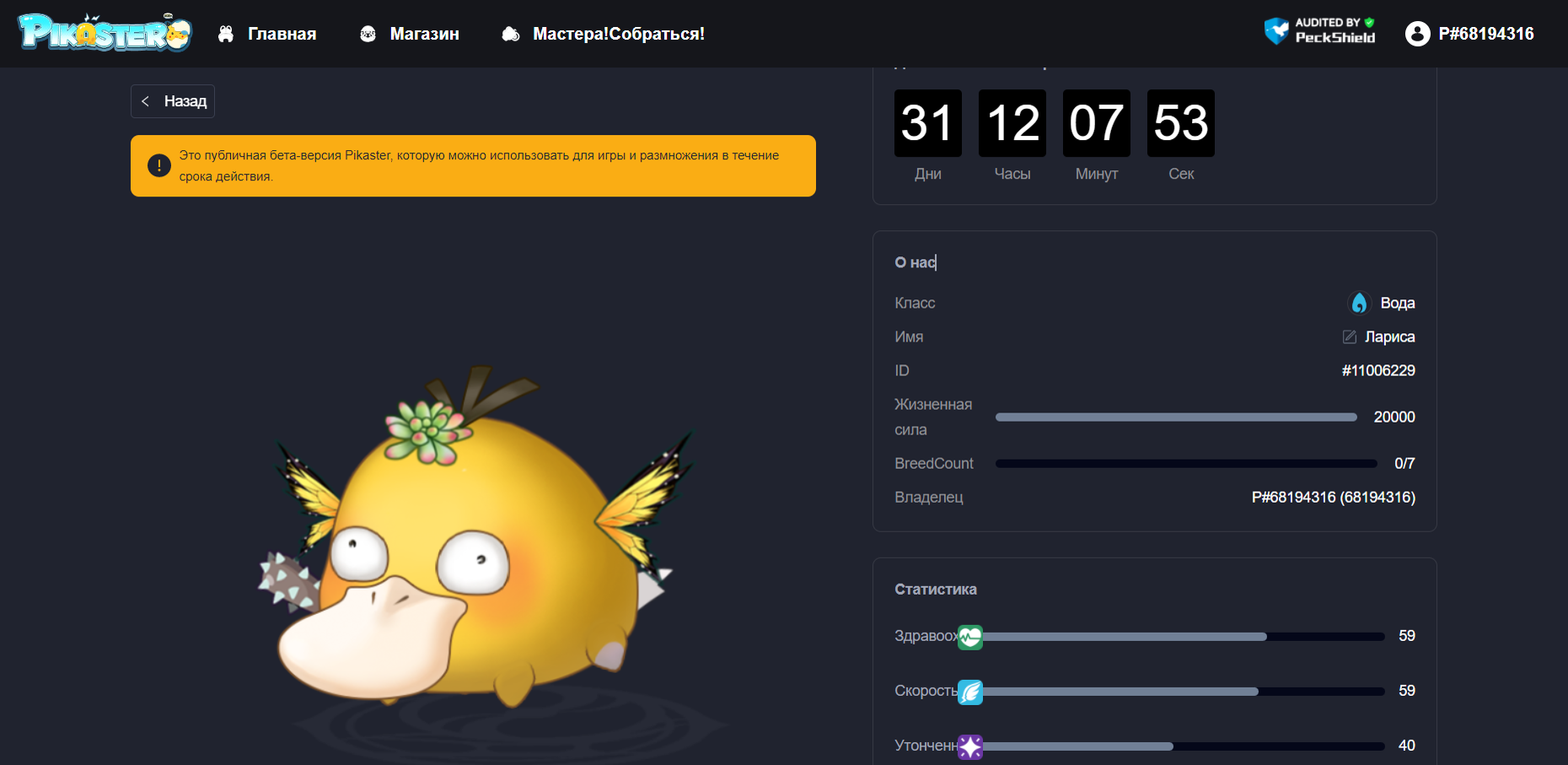Click the О нас section heading
Viewport: 1568px width, 765px height.
point(916,262)
